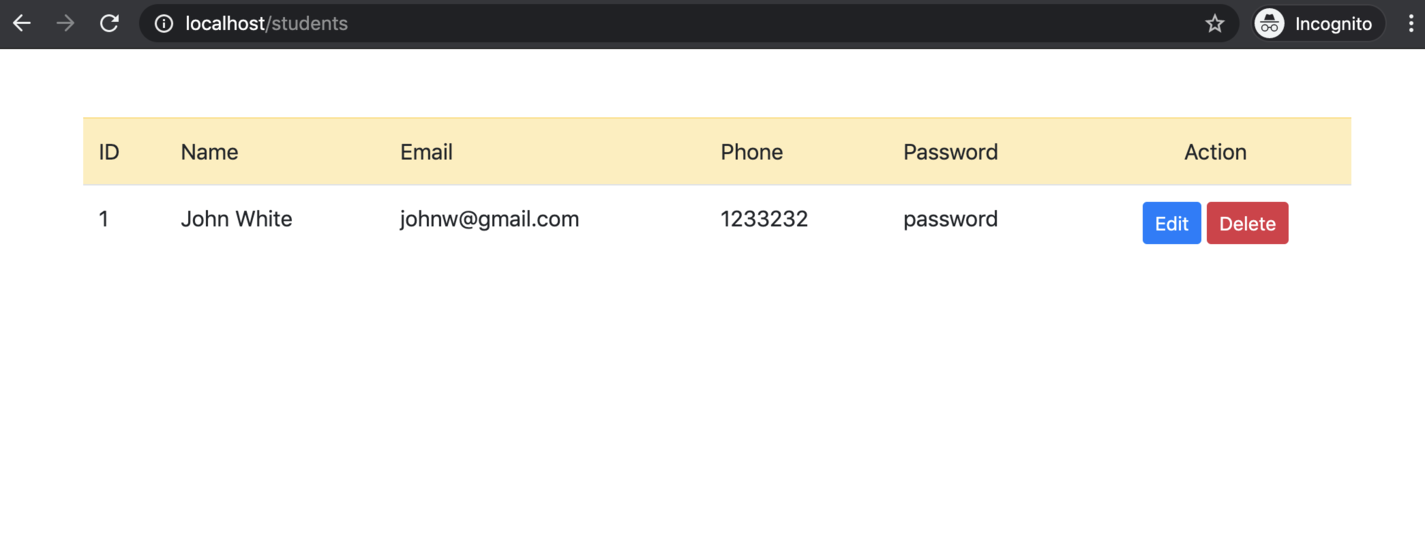Open the Chrome three-dot menu
This screenshot has height=536, width=1425.
[x=1411, y=23]
